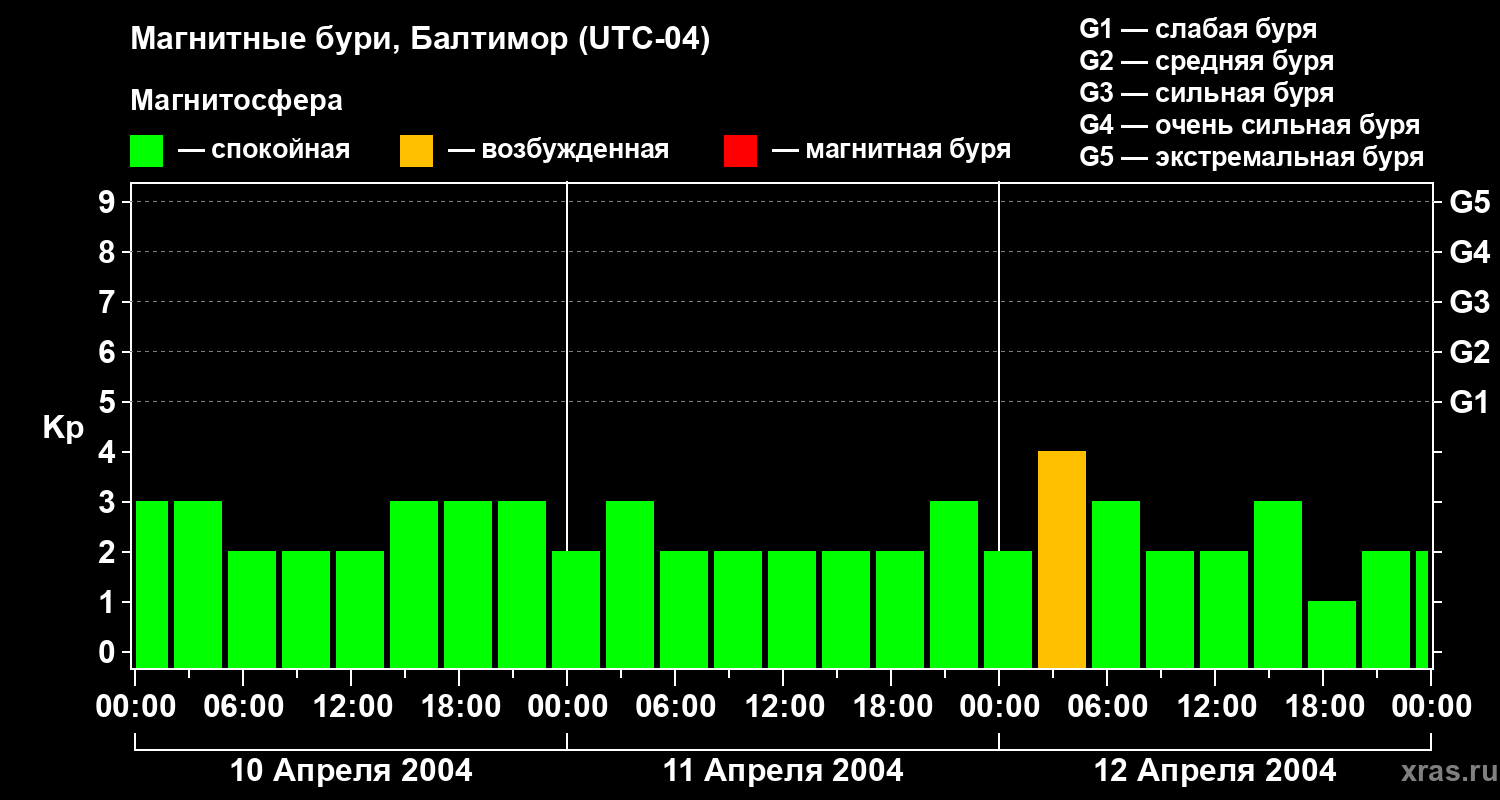Click the 'G4 — очень сильная буря' legend line

[x=1250, y=125]
